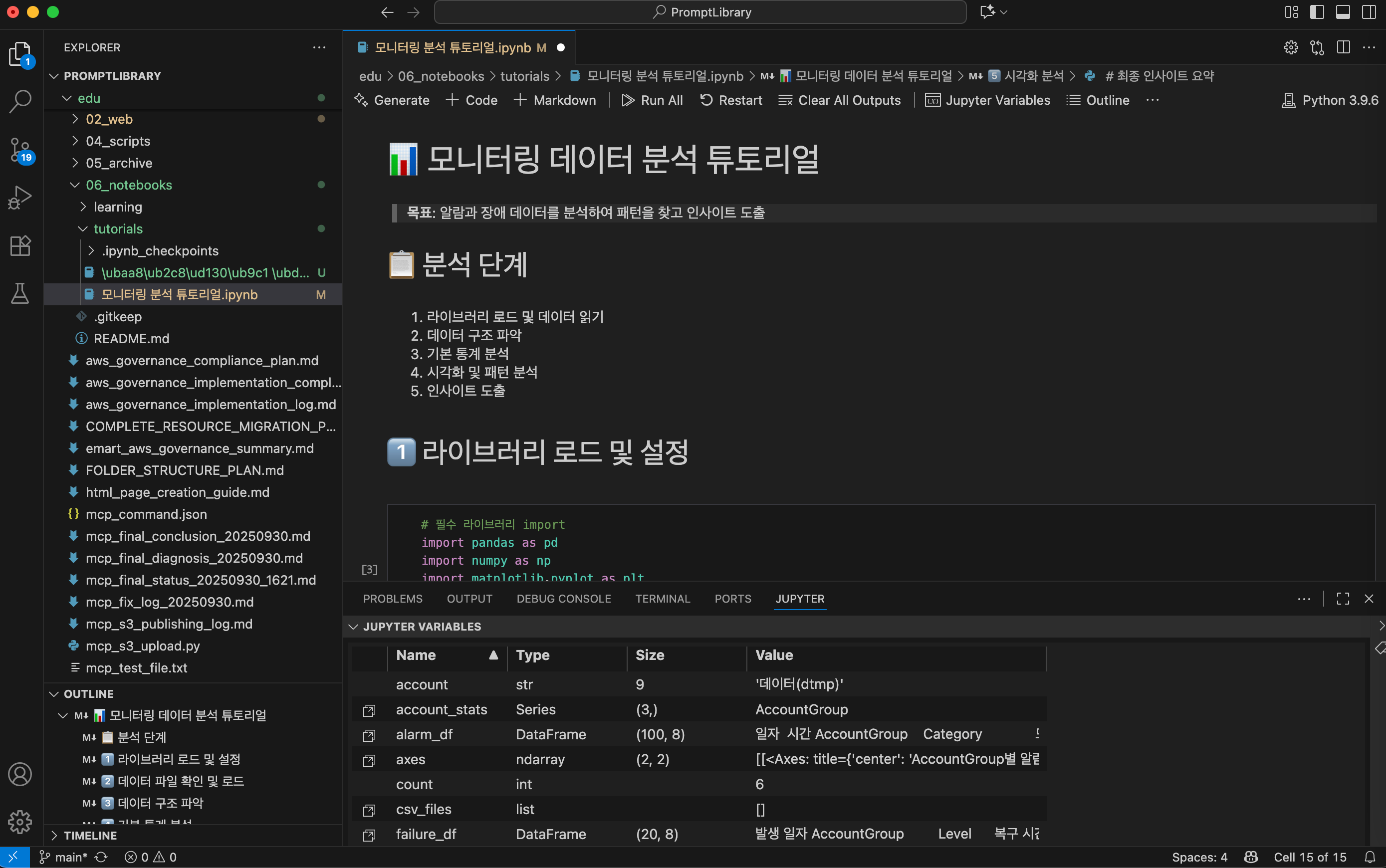The height and width of the screenshot is (868, 1386).
Task: Open panel views and more actions ellipsis
Action: [x=1304, y=599]
